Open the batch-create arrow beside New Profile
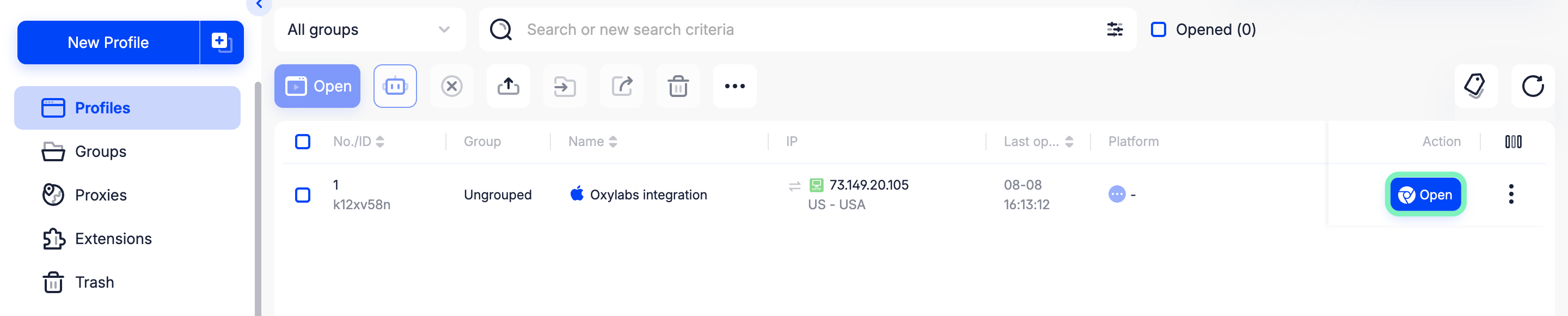 (x=222, y=42)
